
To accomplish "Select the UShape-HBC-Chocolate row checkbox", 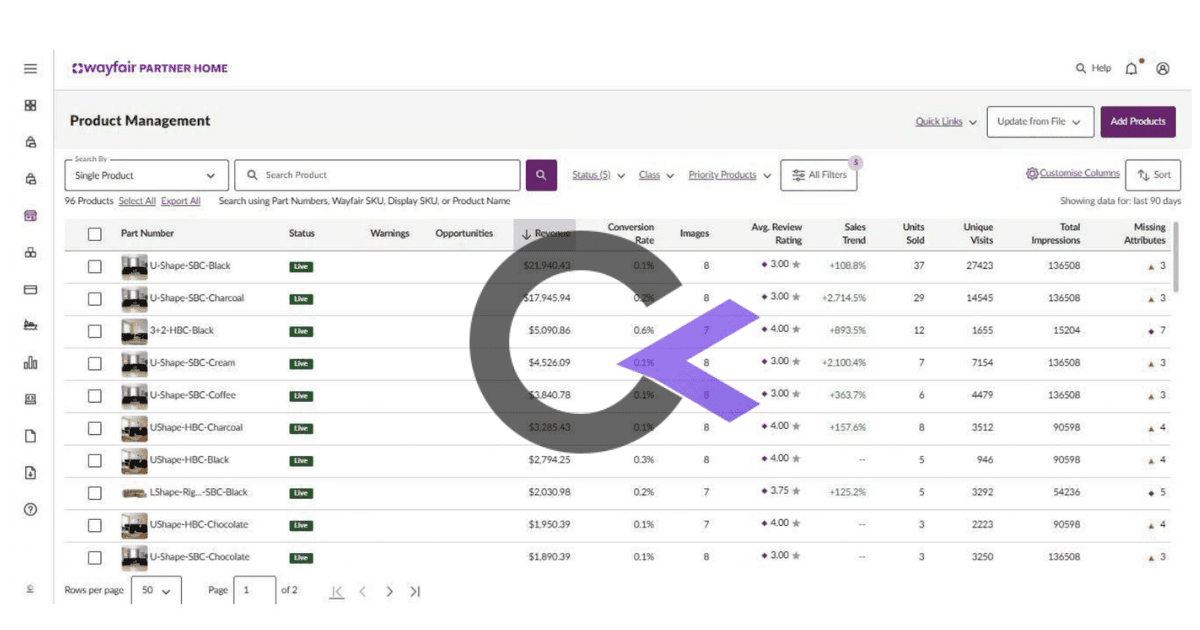I will click(x=95, y=525).
